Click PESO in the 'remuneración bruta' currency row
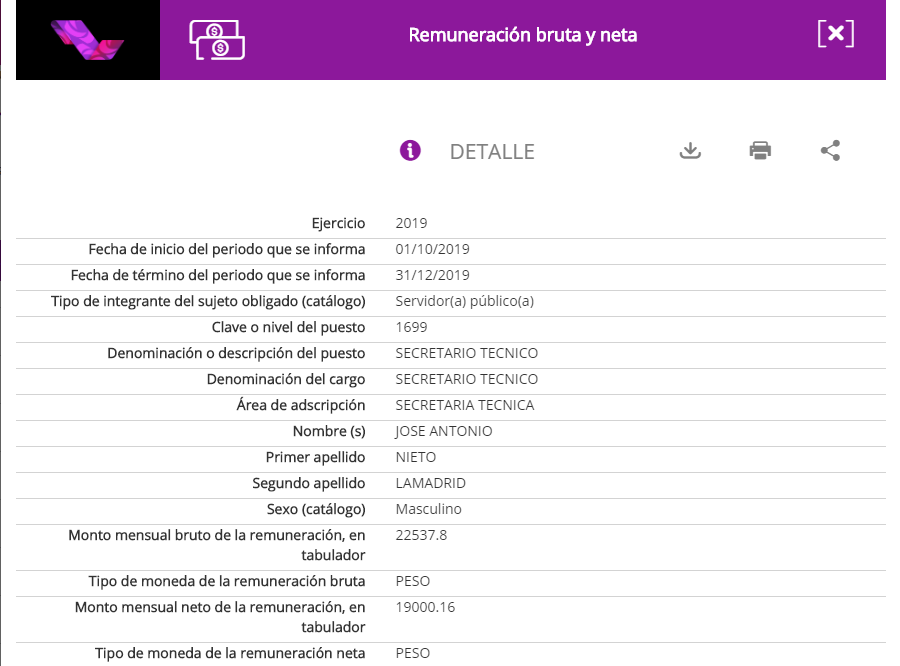This screenshot has width=900, height=666. pos(413,581)
